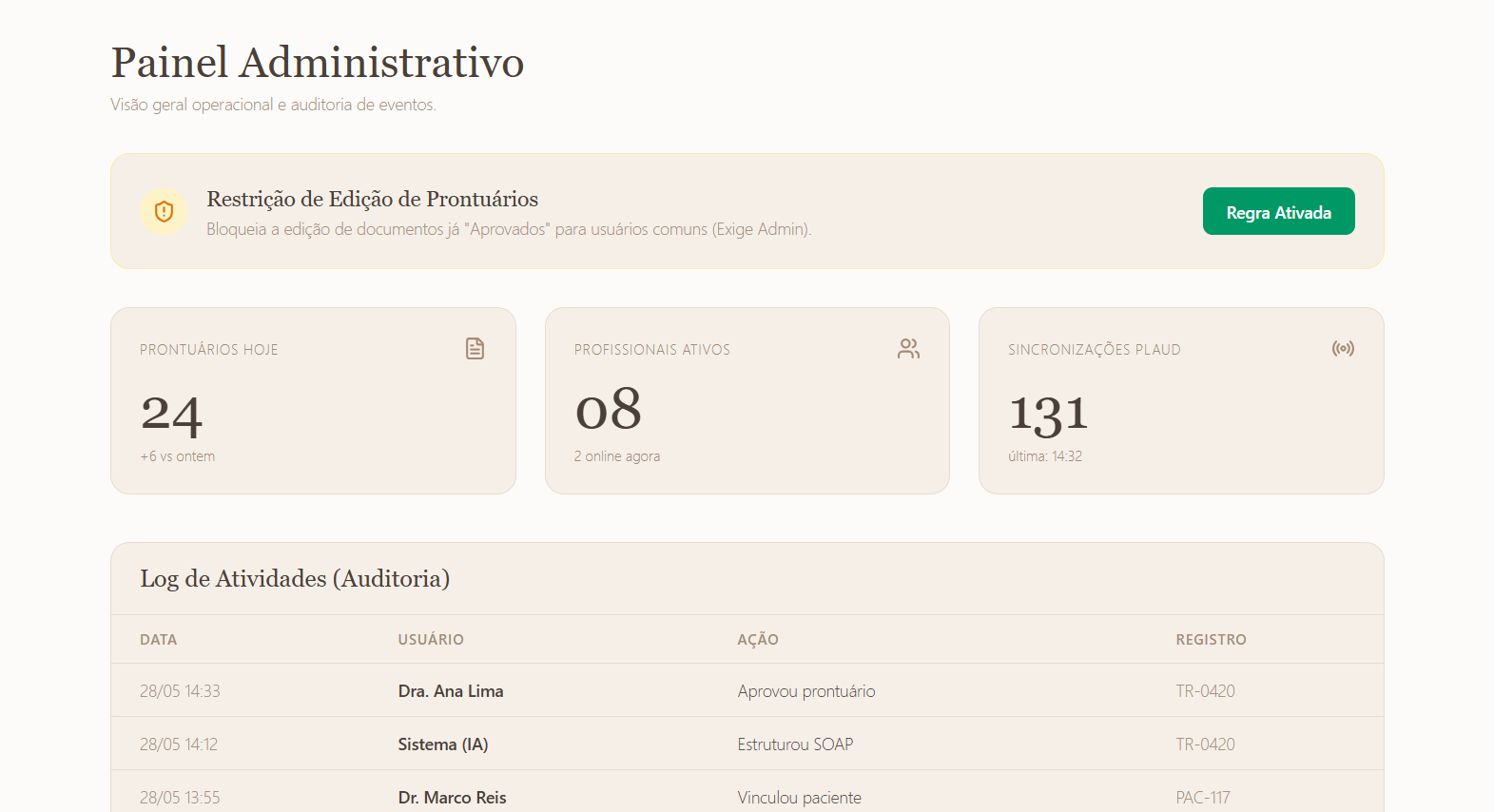Viewport: 1494px width, 812px height.
Task: Click the Aprovou prontuário action cell
Action: (x=806, y=691)
